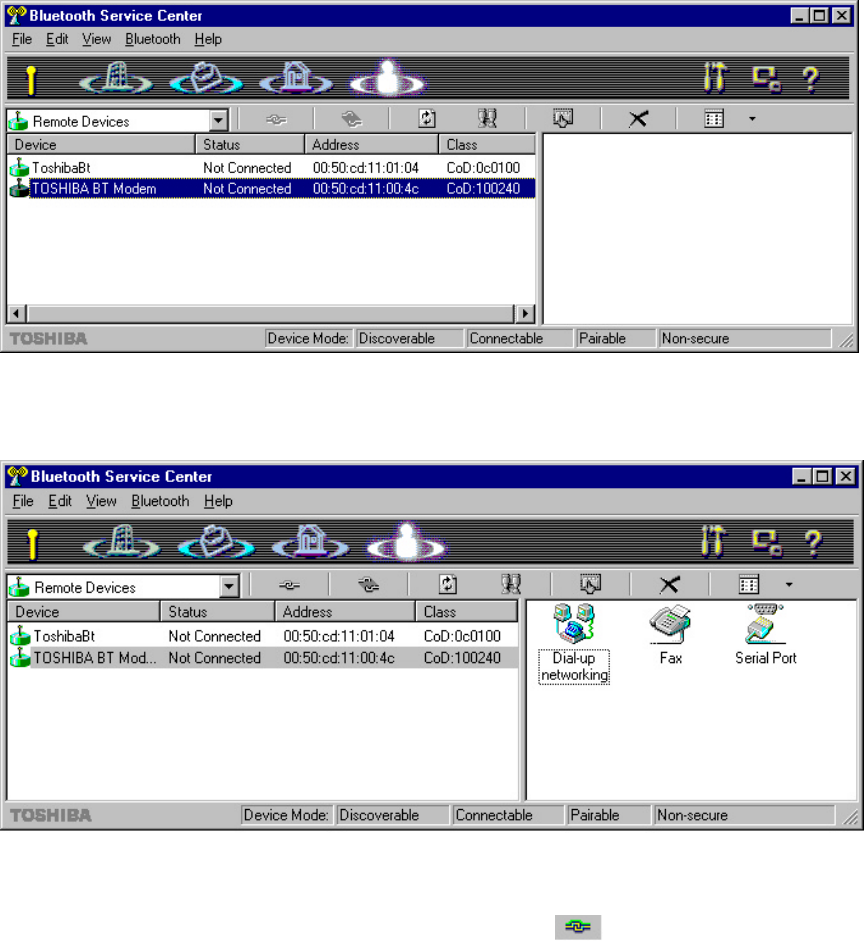The width and height of the screenshot is (864, 941).
Task: Open view options arrow in lower window toolbar
Action: coord(789,585)
